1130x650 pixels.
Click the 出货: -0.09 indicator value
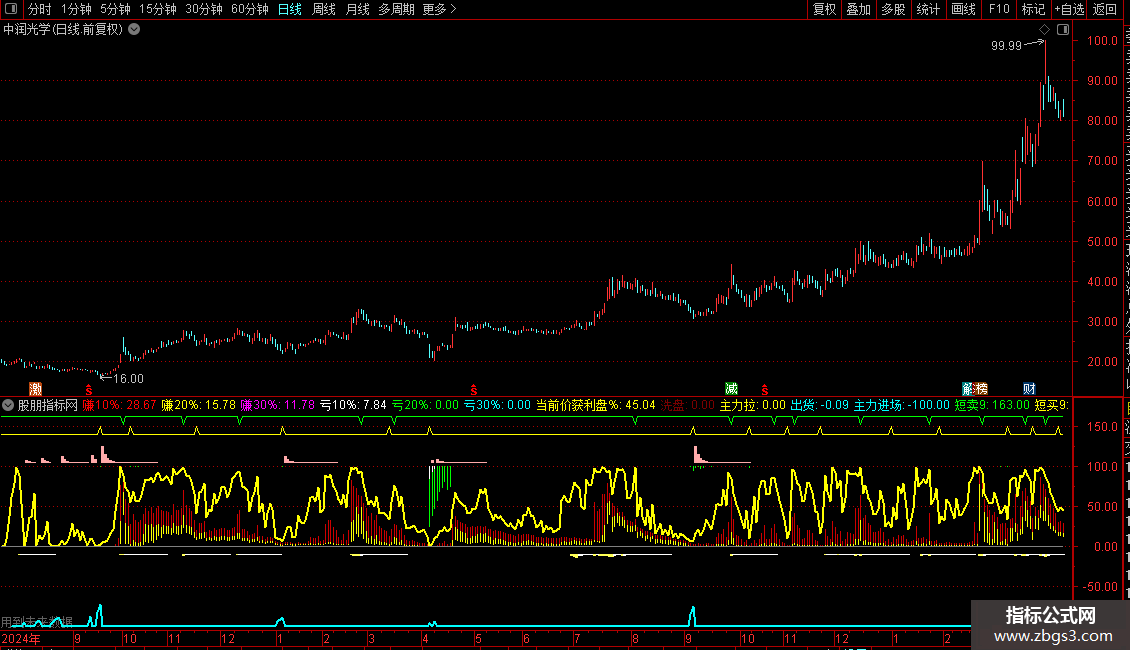click(x=819, y=405)
